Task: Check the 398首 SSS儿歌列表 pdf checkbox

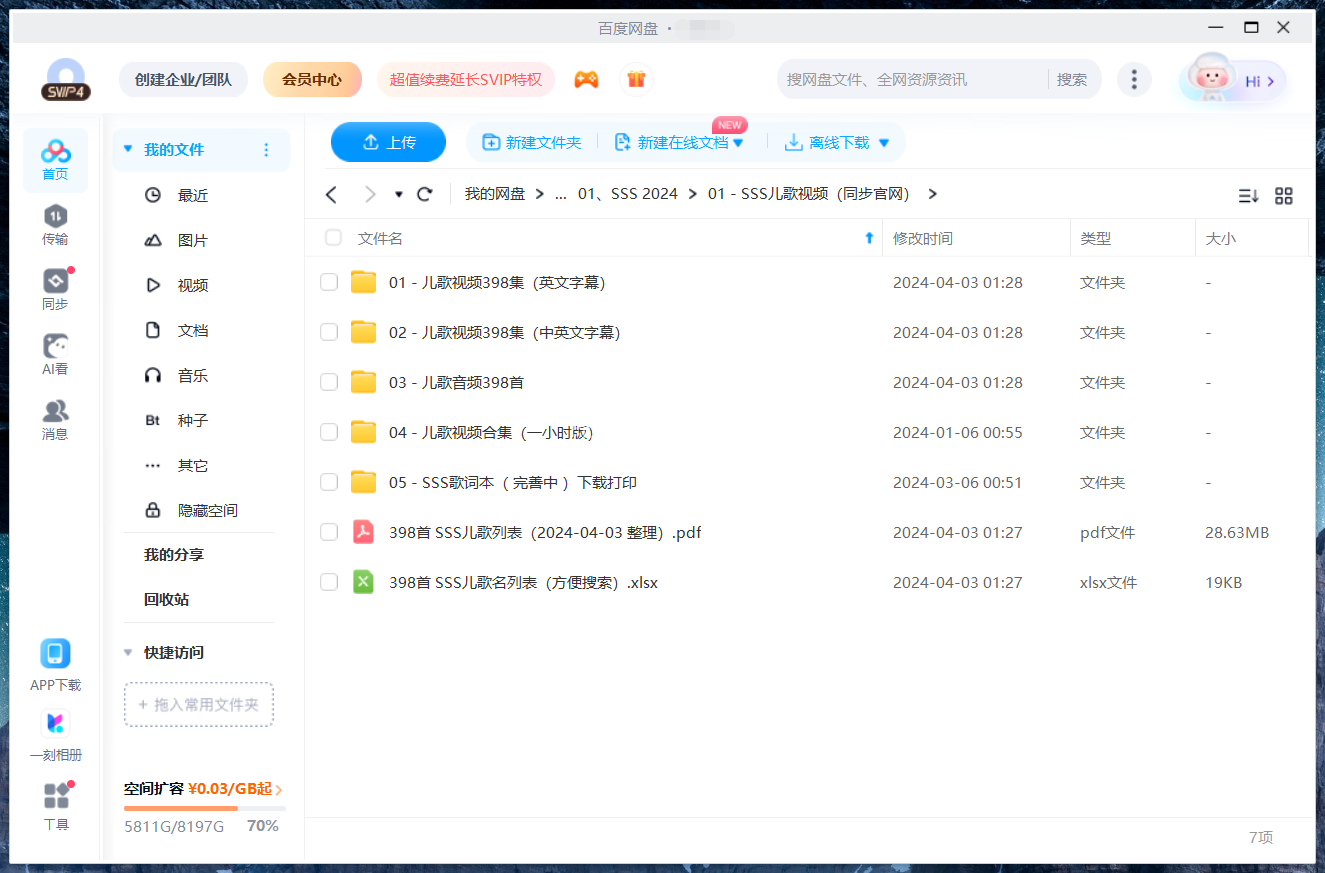Action: pos(329,532)
